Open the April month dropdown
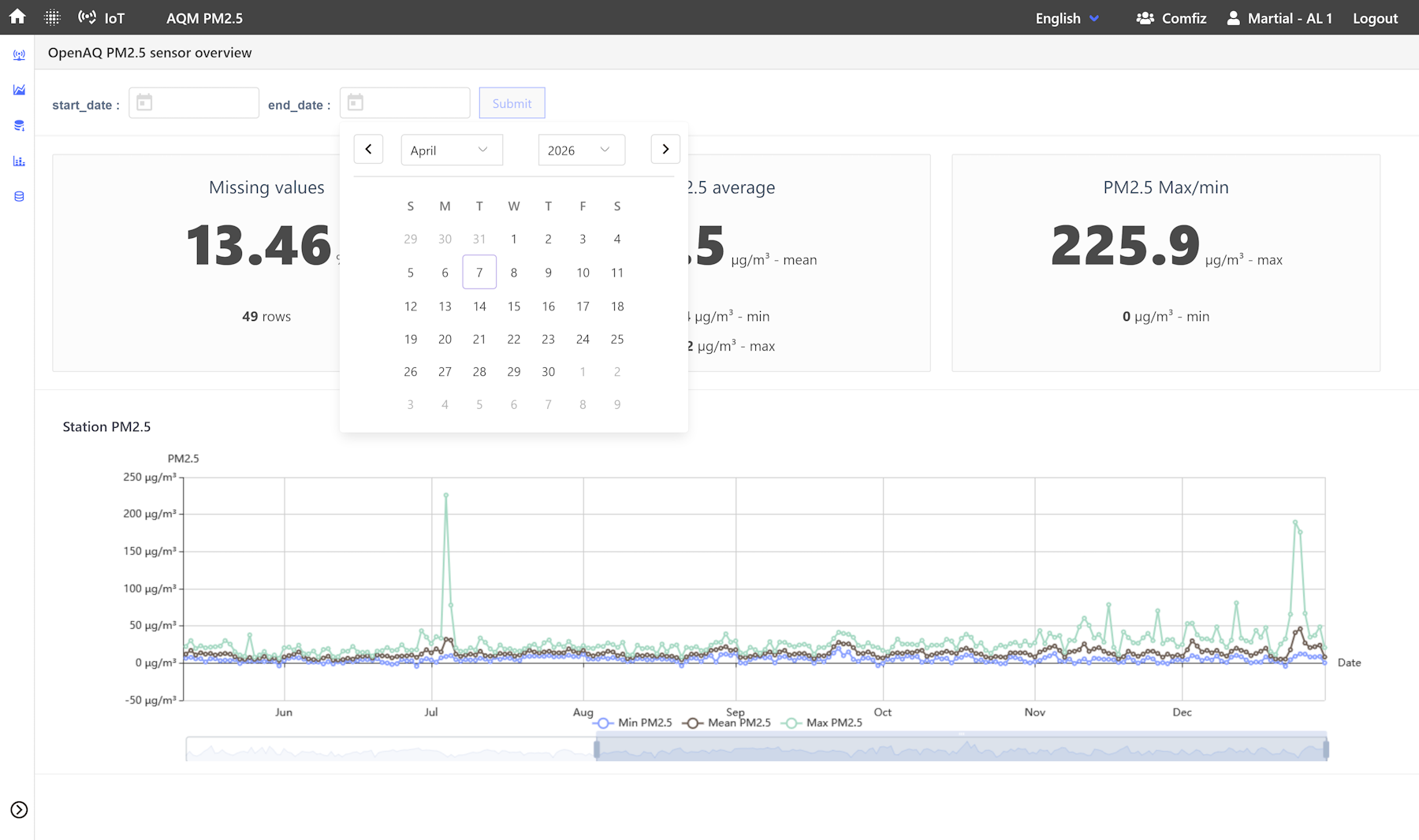The height and width of the screenshot is (840, 1419). coord(452,150)
